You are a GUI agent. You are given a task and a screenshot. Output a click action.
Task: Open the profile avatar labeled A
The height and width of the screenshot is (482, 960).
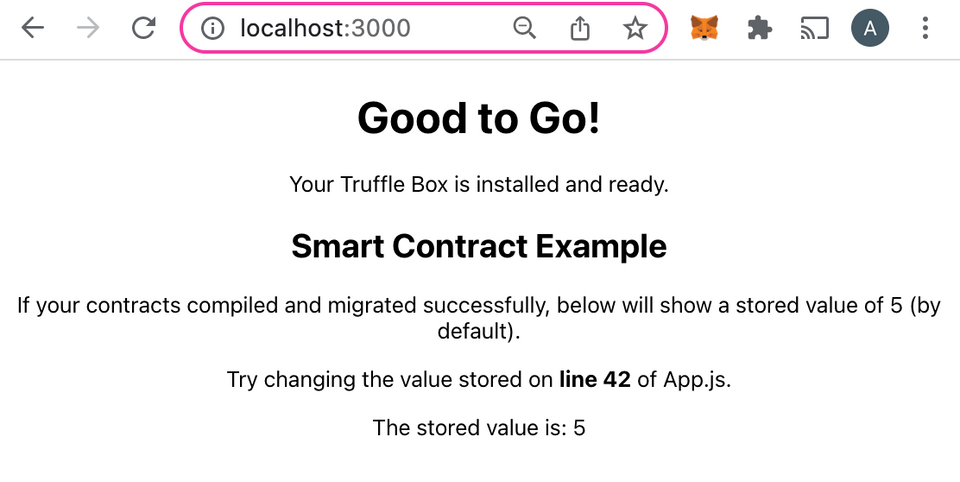click(870, 29)
